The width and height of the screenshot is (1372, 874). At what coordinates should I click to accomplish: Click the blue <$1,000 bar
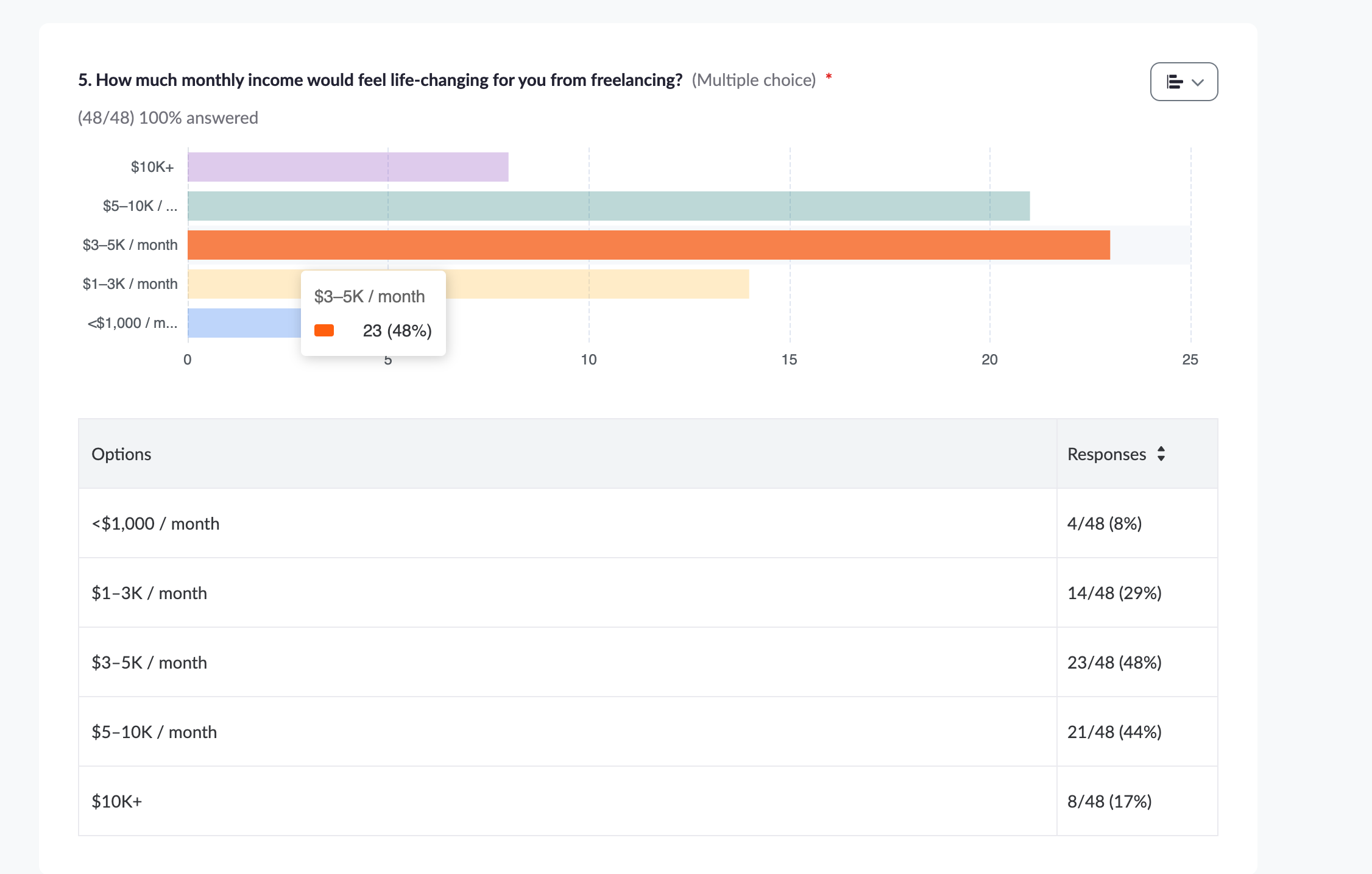(x=244, y=323)
